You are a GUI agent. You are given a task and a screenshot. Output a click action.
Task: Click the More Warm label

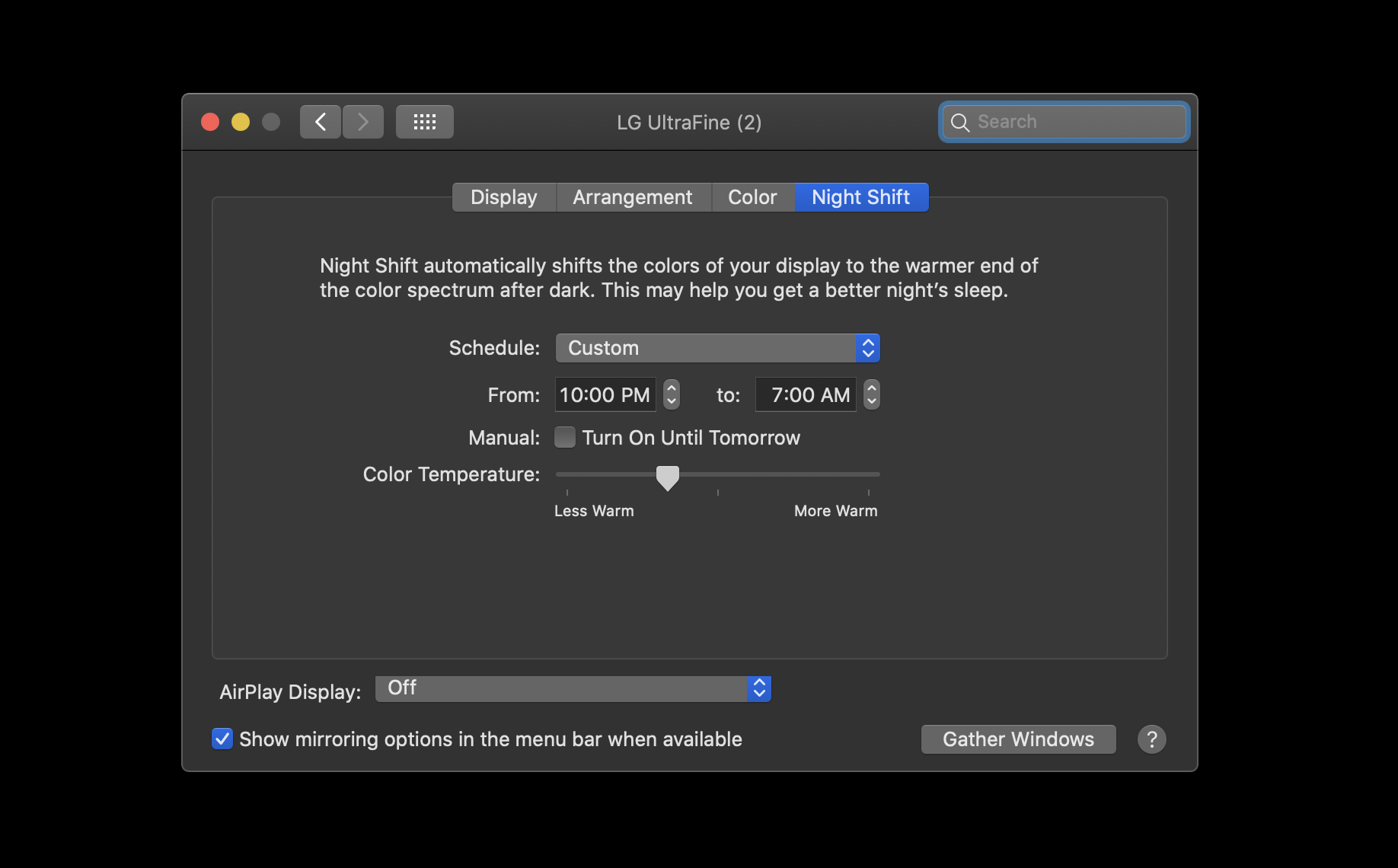point(836,511)
